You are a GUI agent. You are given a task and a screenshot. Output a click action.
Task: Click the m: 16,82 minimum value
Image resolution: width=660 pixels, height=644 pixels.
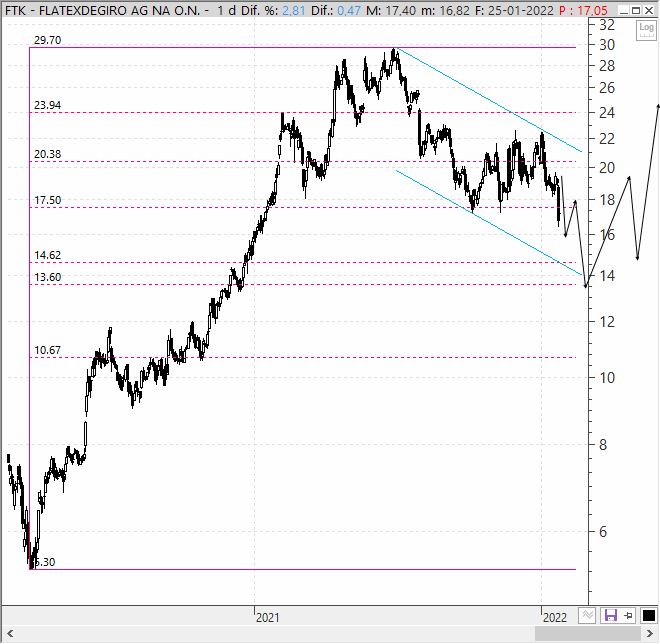pos(445,11)
